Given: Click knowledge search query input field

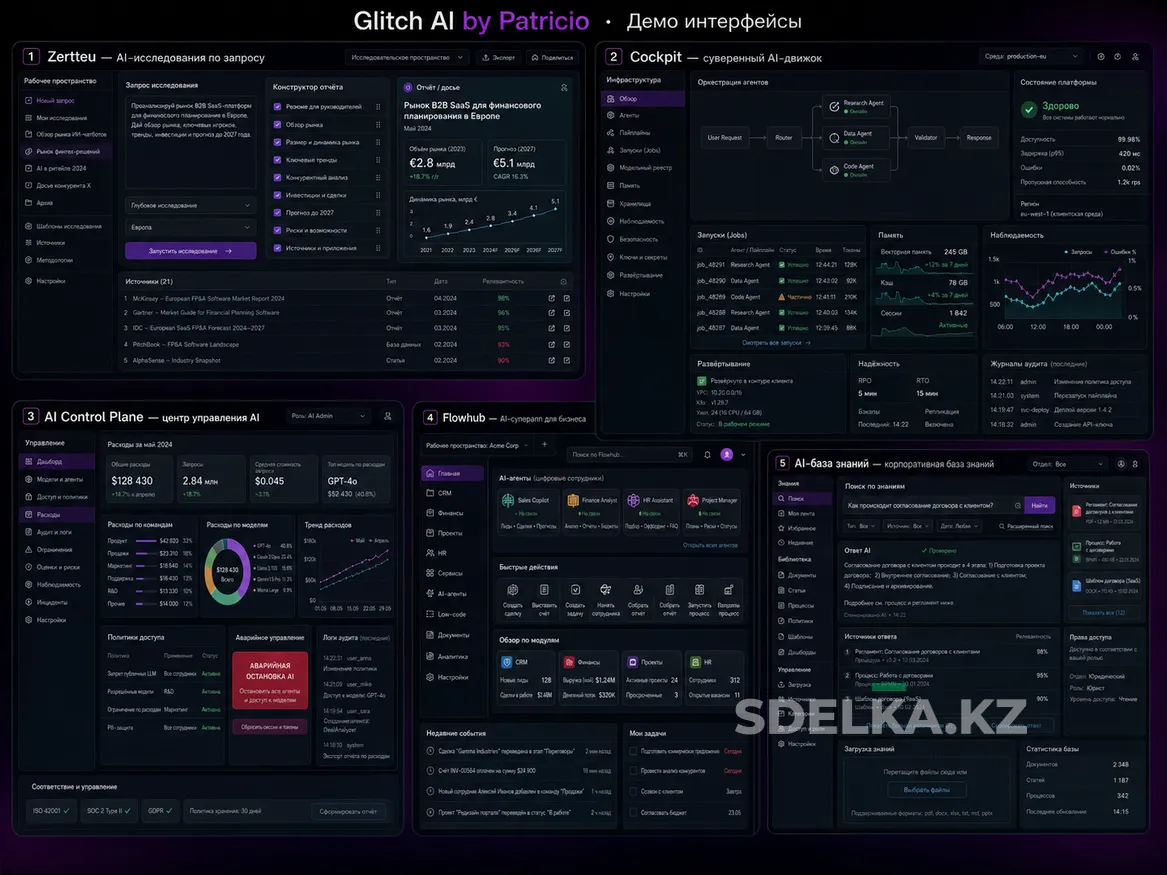Looking at the screenshot, I should pos(933,505).
